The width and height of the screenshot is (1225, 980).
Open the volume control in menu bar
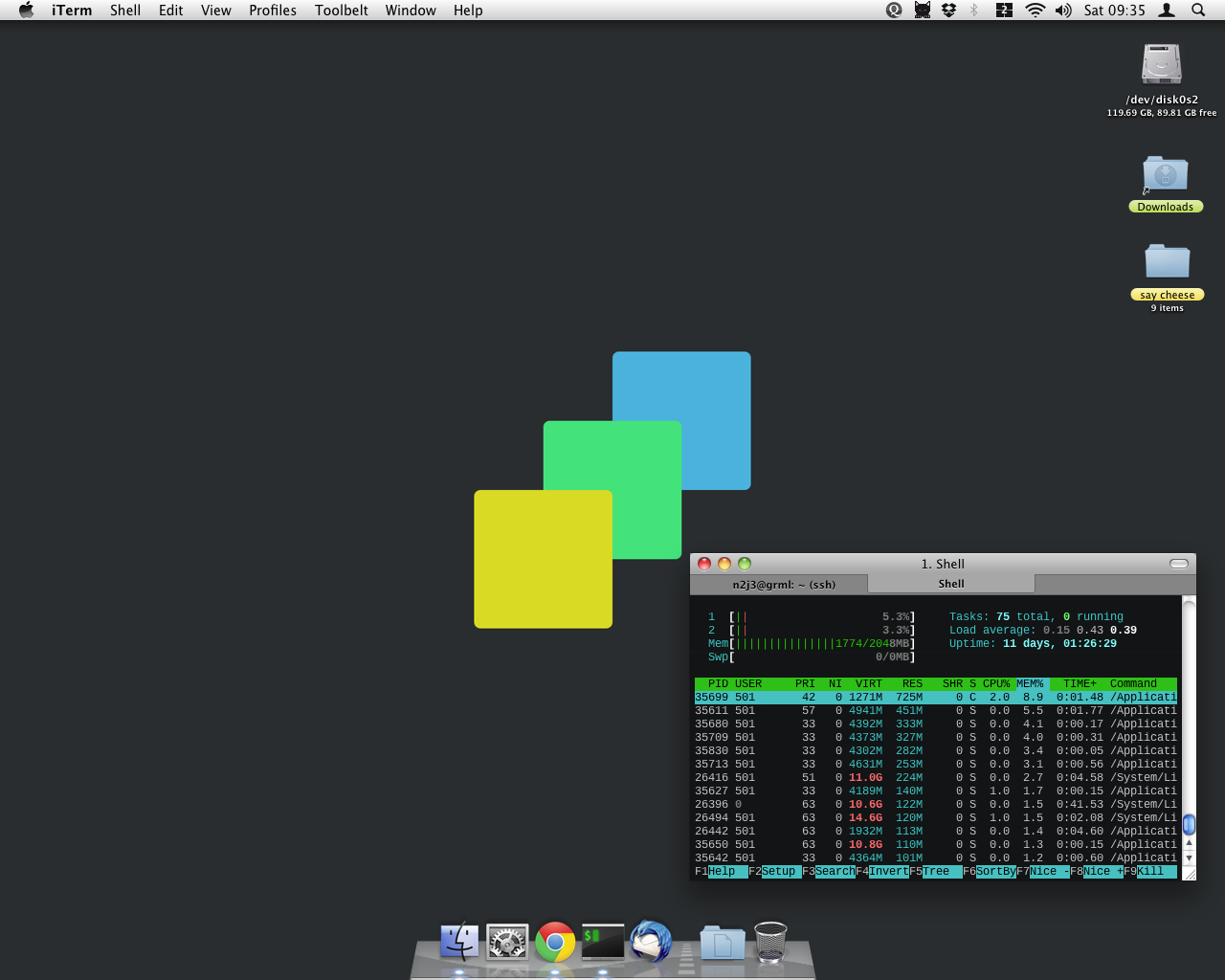[1063, 10]
